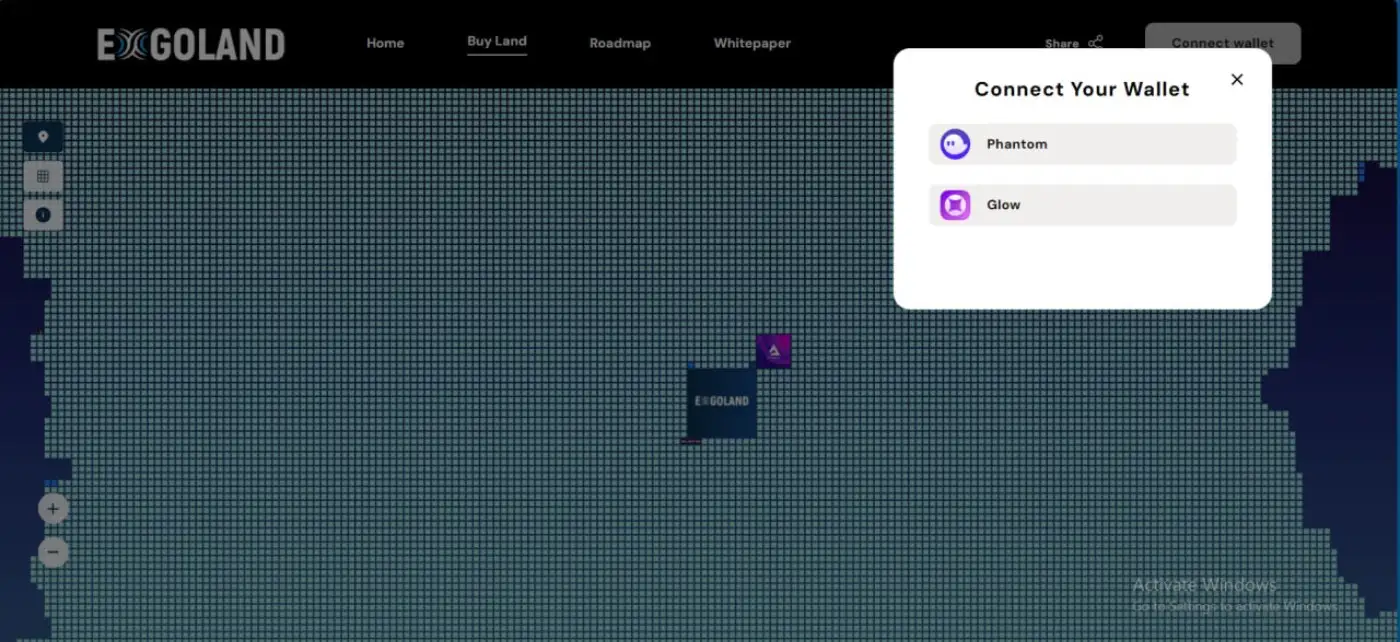Image resolution: width=1400 pixels, height=642 pixels.
Task: Open the Buy Land tab
Action: click(x=497, y=42)
